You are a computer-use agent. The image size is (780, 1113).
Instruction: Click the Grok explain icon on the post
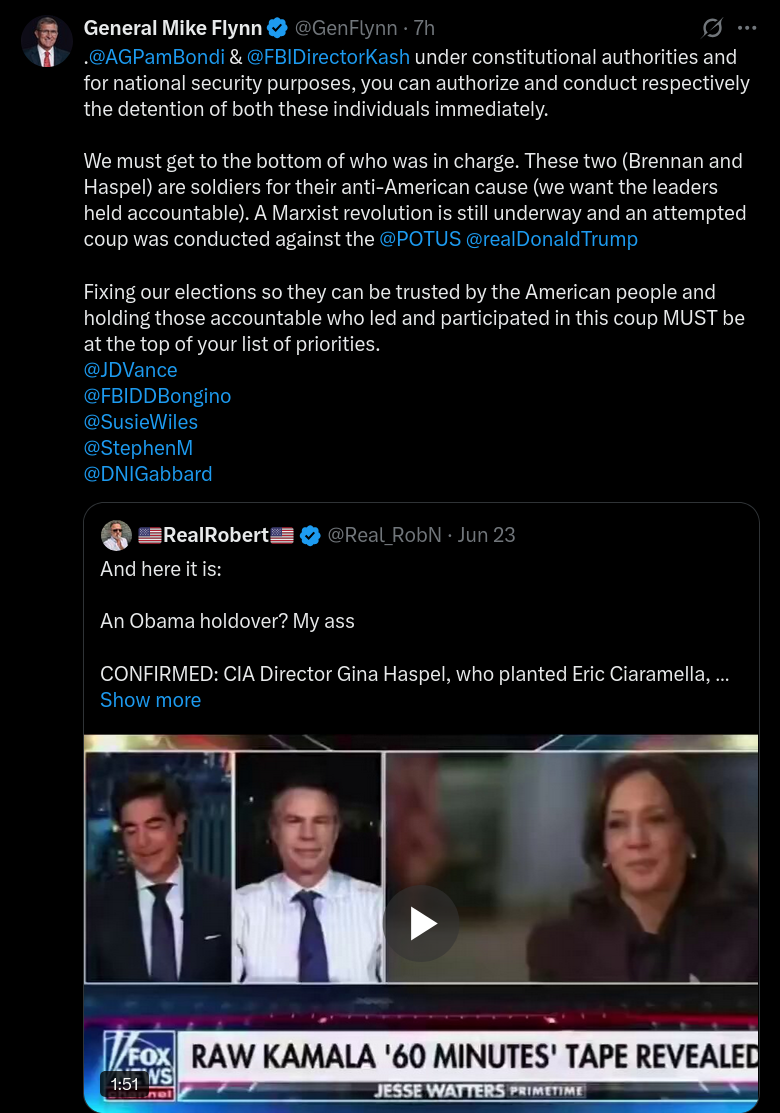712,28
